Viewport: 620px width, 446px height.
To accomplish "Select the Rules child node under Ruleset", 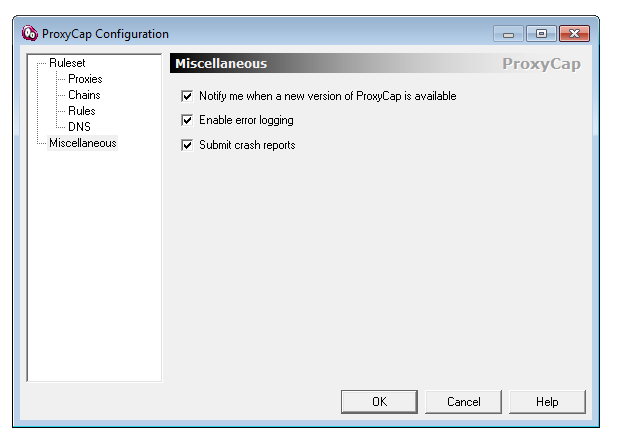I will point(82,111).
